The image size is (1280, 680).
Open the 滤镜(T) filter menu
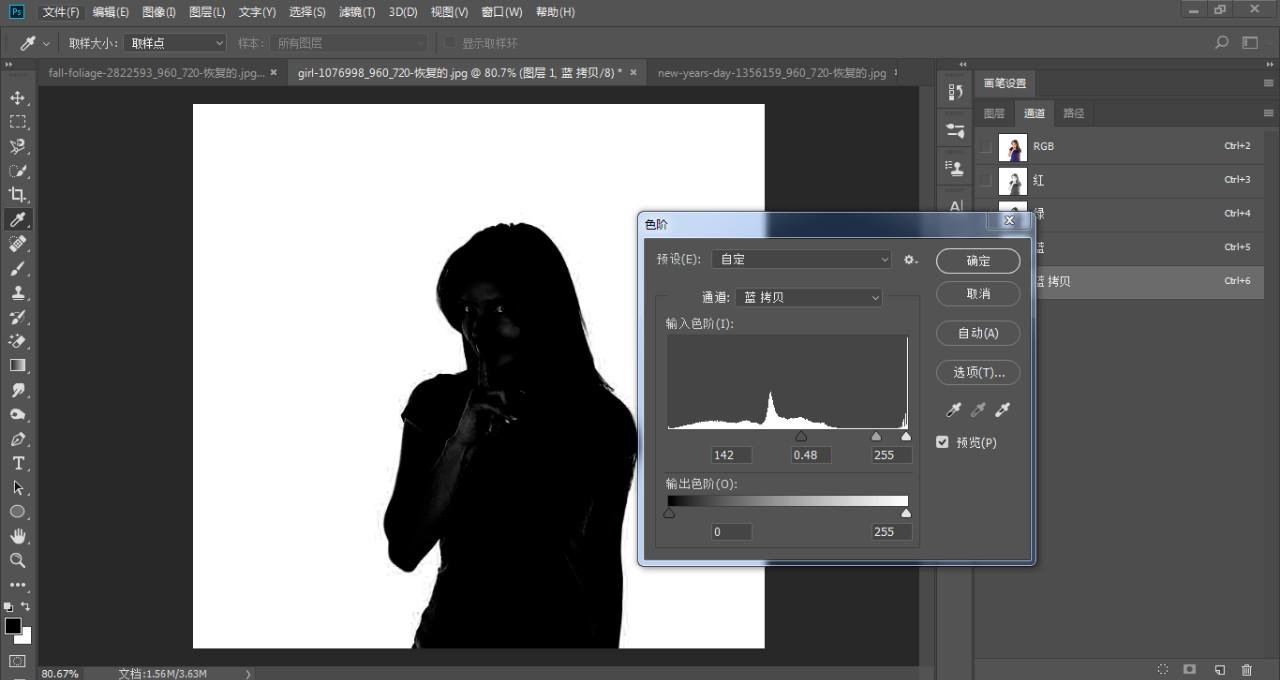tap(357, 12)
